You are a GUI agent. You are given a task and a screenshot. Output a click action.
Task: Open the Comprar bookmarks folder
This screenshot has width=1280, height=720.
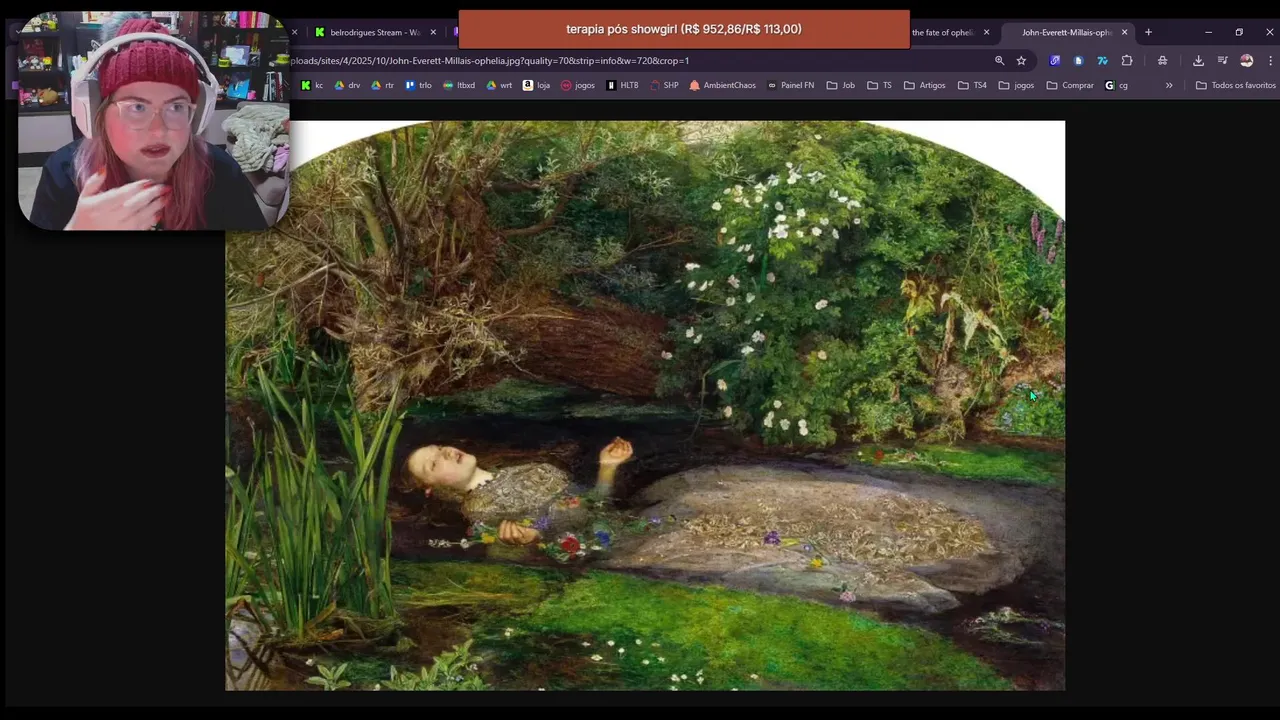pyautogui.click(x=1069, y=86)
